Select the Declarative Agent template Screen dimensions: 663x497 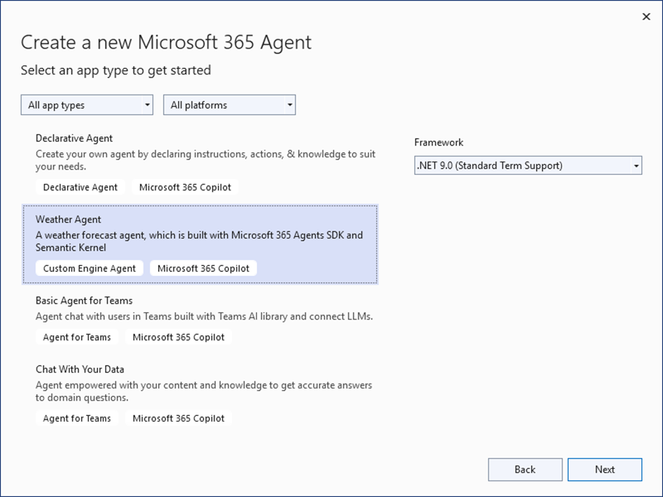200,164
